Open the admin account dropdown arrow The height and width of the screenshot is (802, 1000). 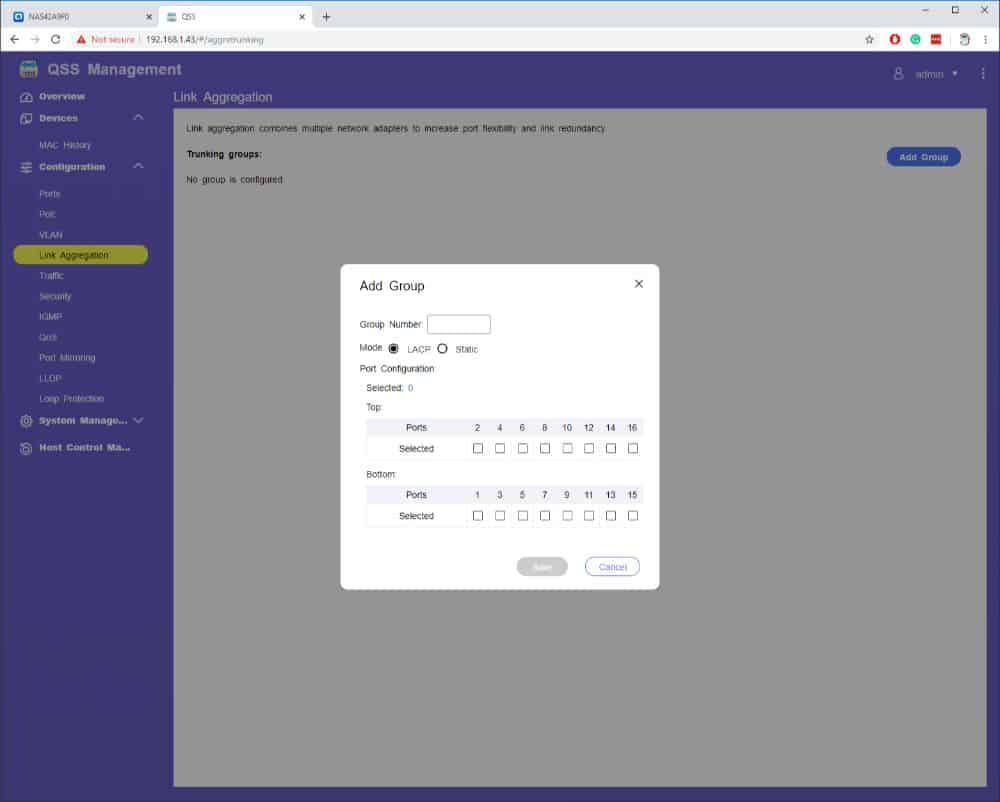pos(955,73)
